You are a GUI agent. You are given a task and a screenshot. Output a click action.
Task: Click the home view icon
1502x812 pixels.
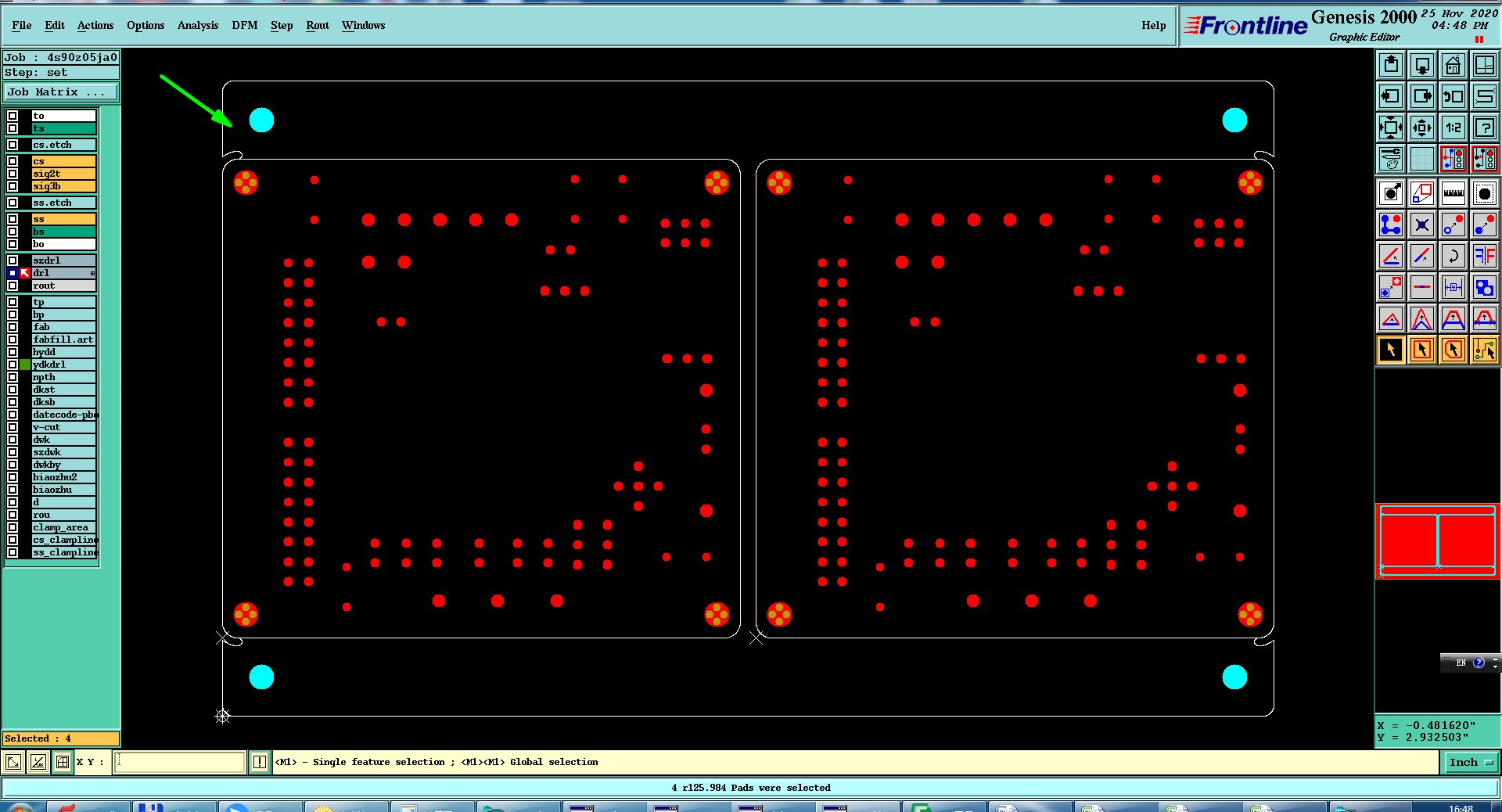click(x=1453, y=65)
